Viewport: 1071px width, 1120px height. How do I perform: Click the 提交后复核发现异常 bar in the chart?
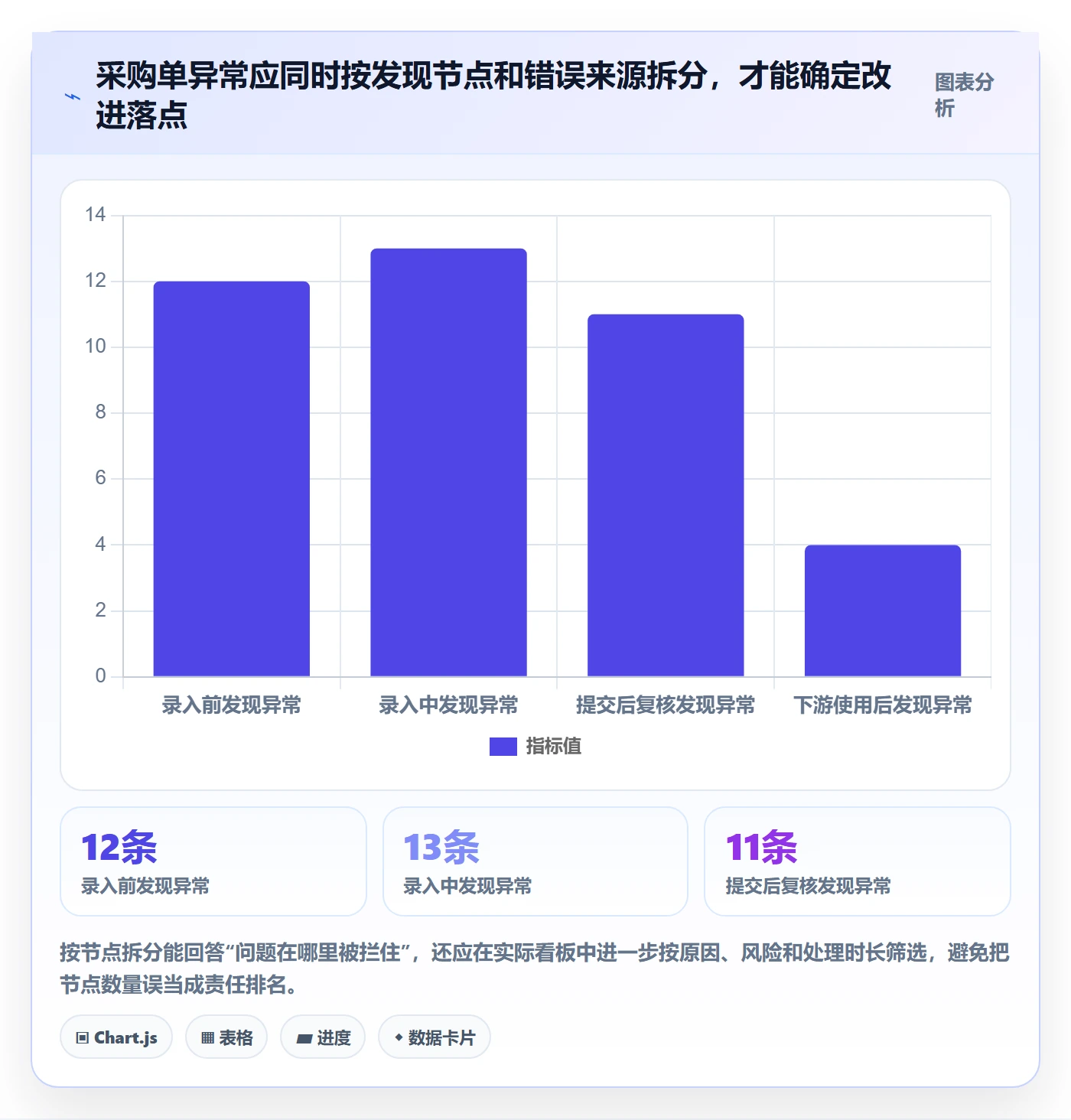click(666, 495)
